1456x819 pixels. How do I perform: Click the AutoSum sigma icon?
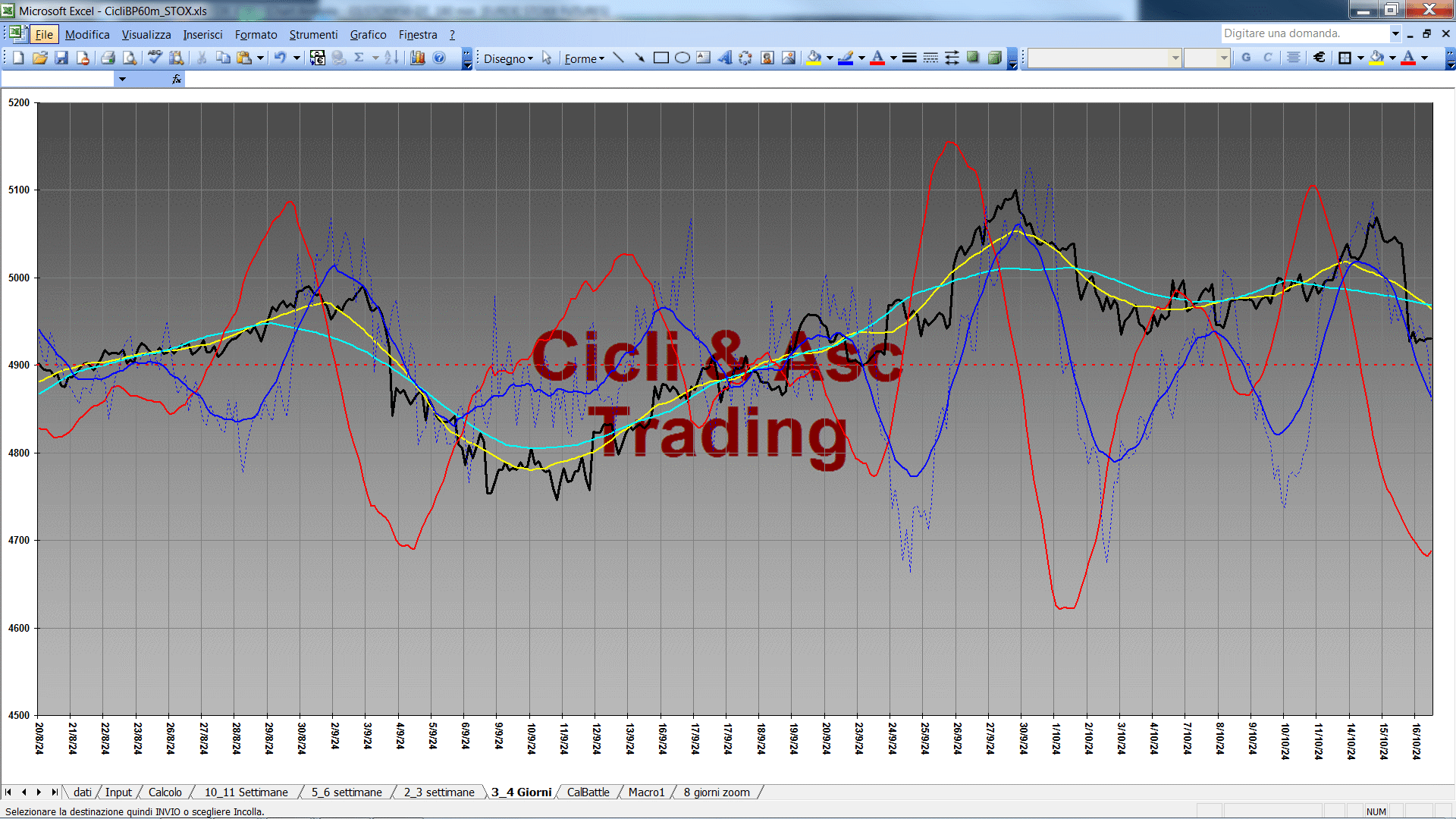[359, 58]
